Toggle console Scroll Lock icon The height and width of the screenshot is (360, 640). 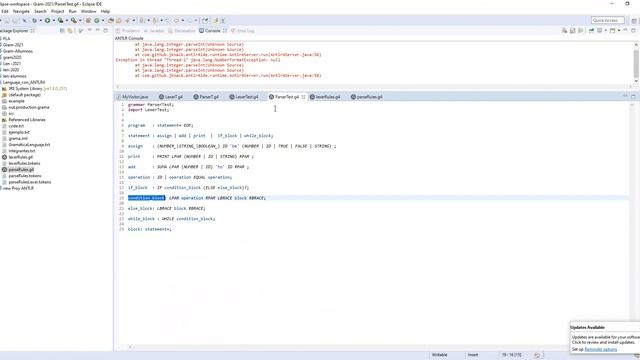(573, 31)
